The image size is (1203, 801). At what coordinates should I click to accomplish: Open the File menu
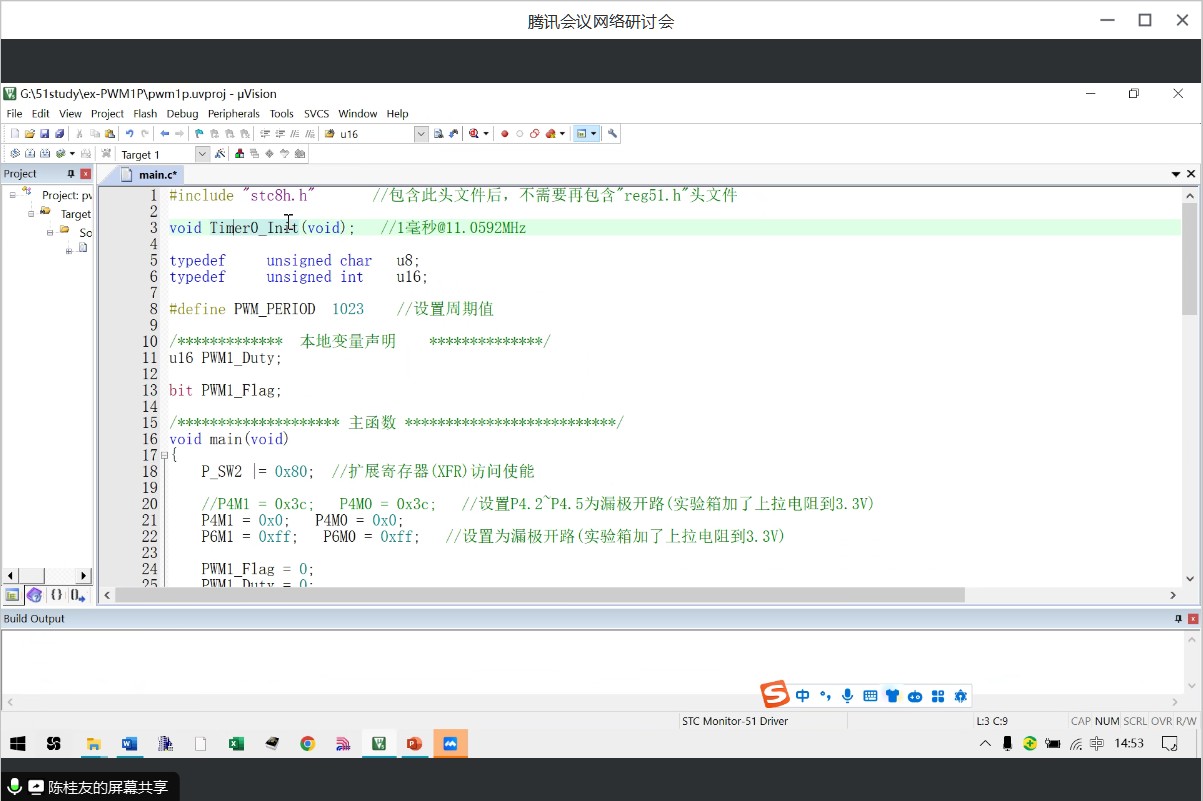click(14, 114)
